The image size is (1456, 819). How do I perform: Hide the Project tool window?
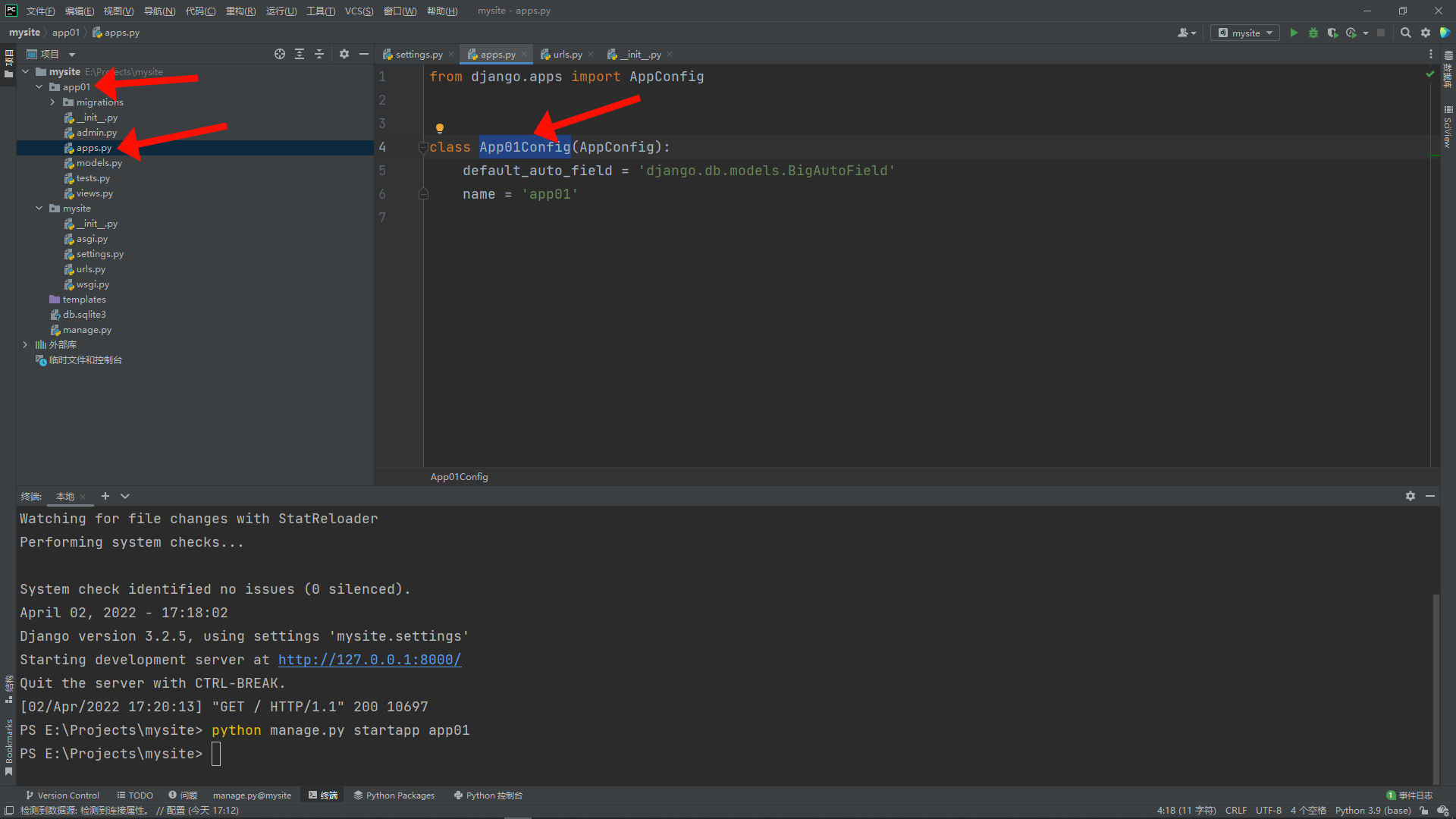(364, 54)
